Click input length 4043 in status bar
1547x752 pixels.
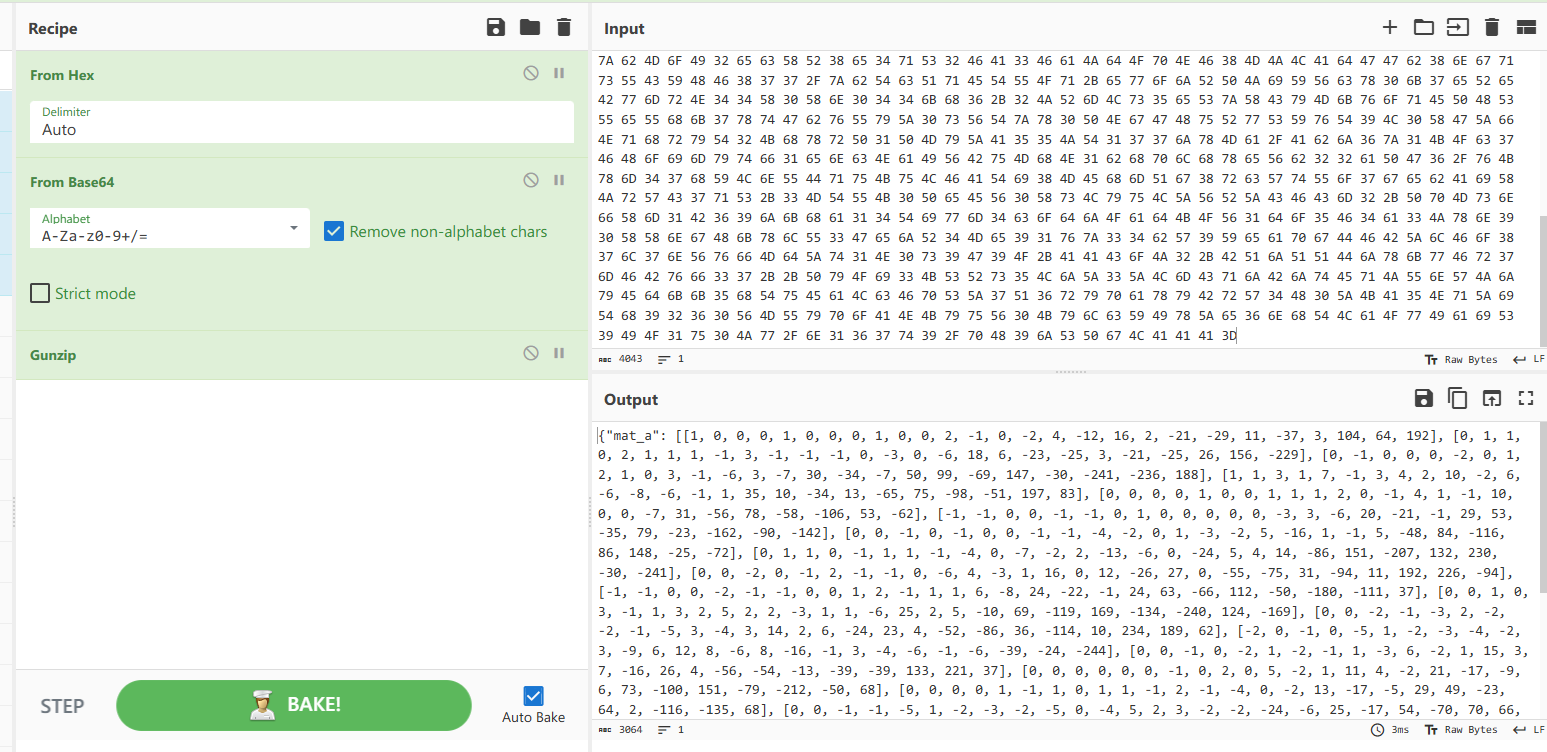tap(621, 359)
